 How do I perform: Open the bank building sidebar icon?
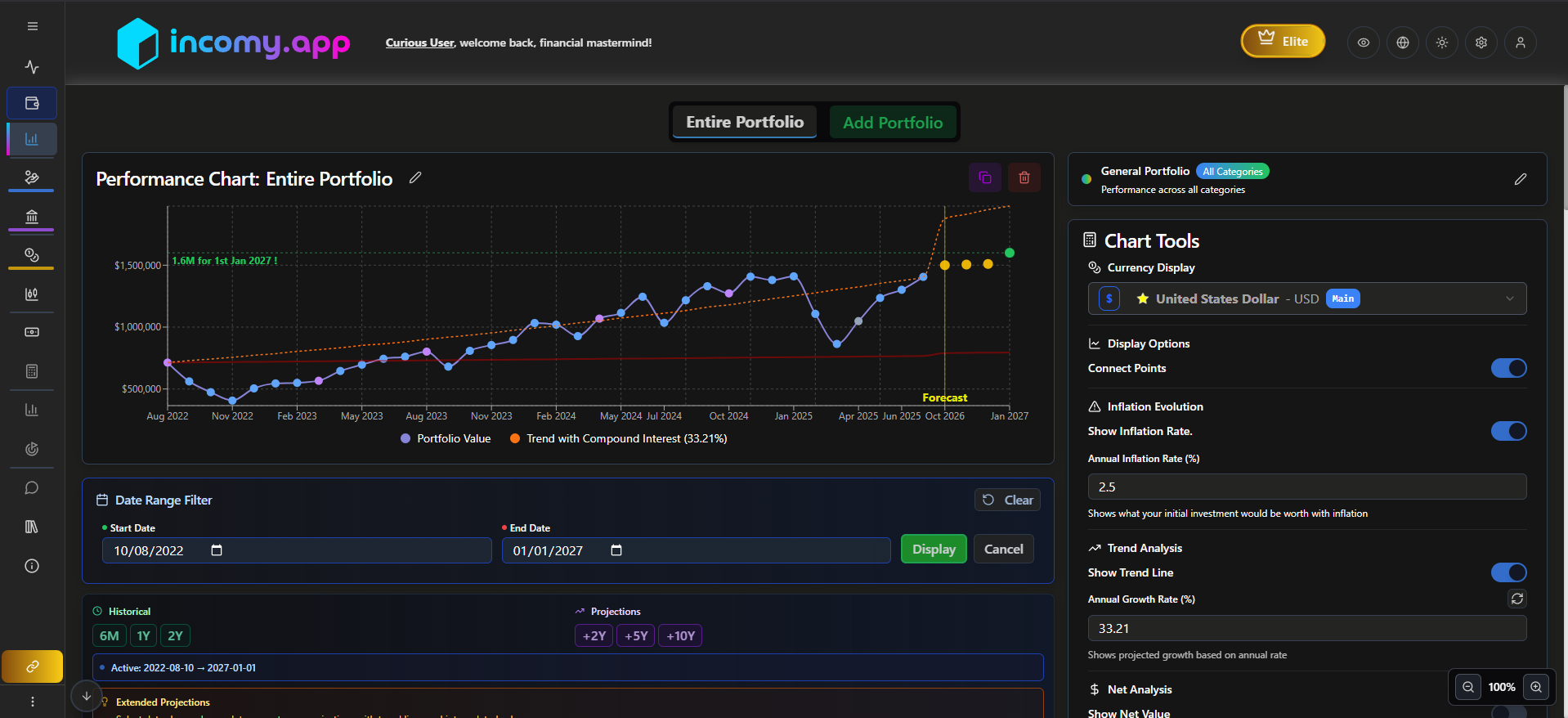[32, 217]
